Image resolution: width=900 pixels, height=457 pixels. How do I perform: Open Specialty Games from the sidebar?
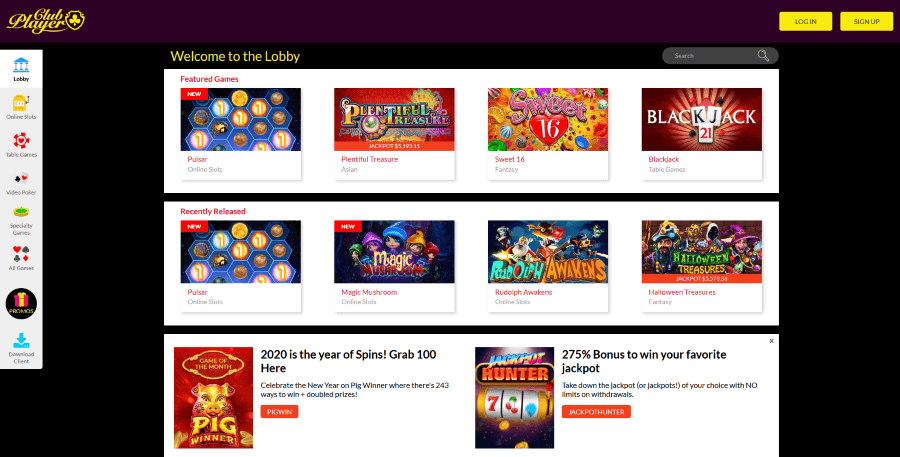21,212
